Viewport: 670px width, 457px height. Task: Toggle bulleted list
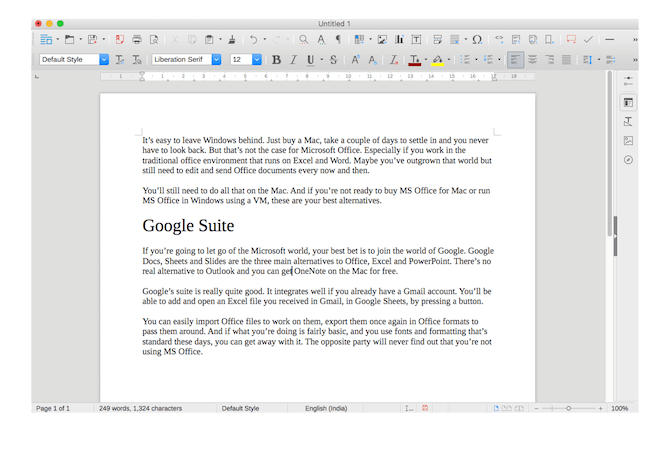[465, 60]
